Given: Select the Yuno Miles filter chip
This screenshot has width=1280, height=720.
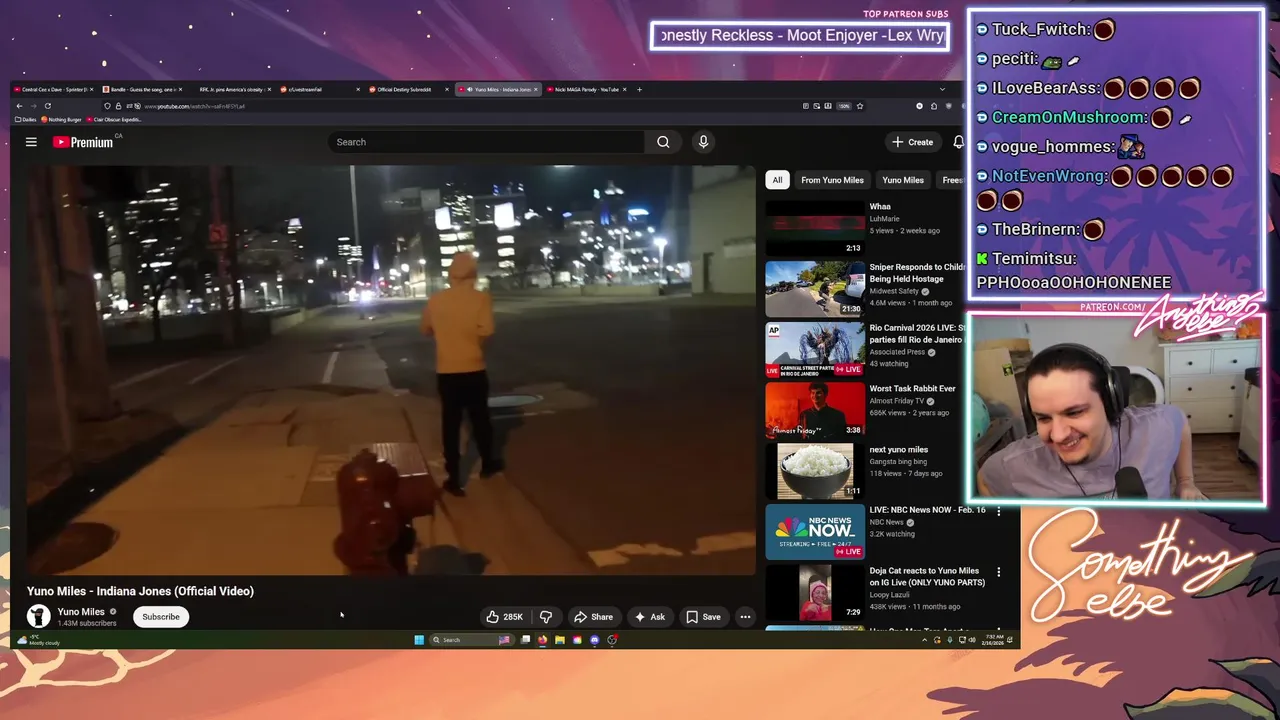Looking at the screenshot, I should 903,180.
